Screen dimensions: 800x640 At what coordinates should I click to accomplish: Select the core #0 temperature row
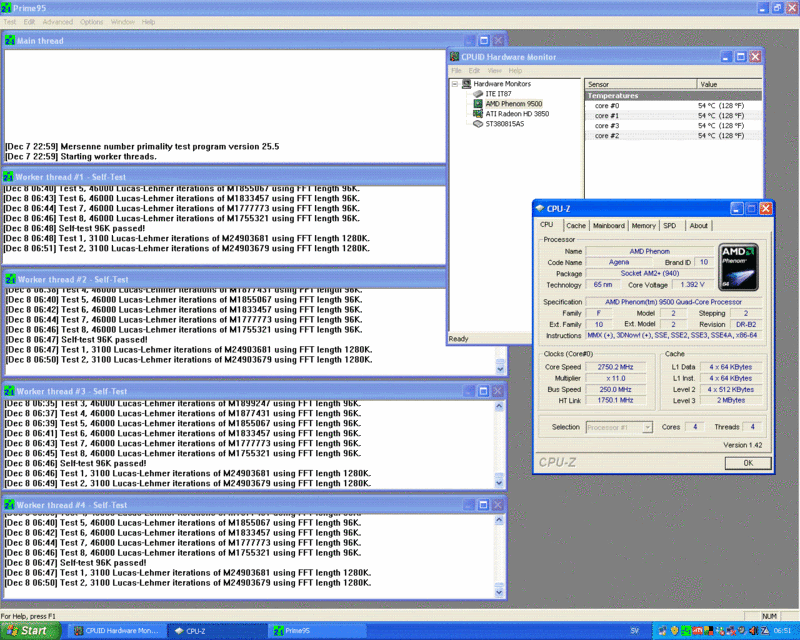pyautogui.click(x=673, y=106)
